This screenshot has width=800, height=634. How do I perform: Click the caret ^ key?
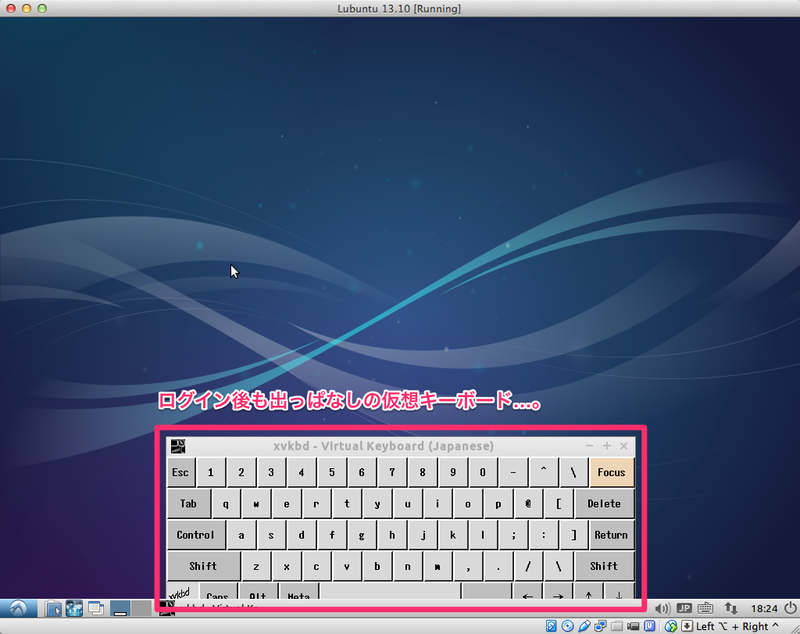543,472
